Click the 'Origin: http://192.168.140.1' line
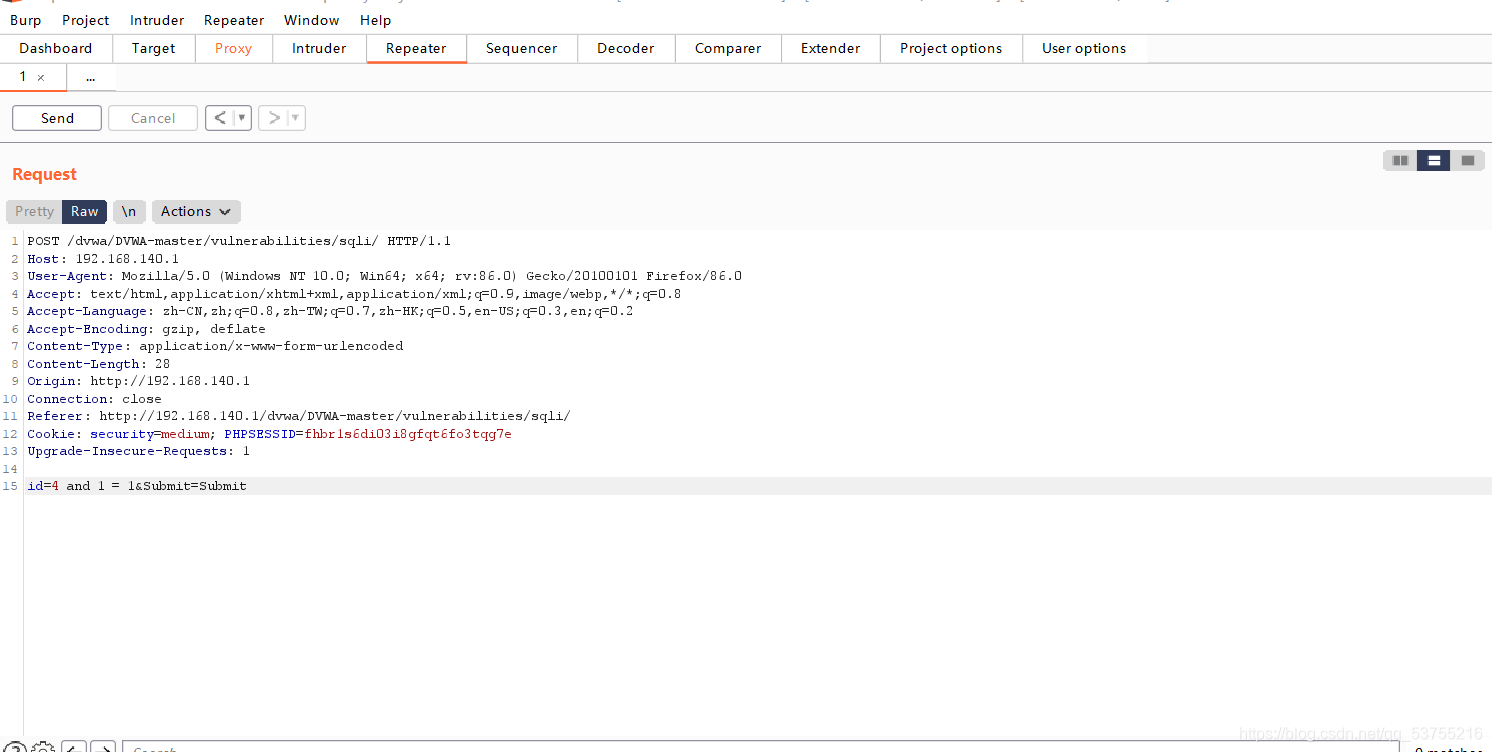 click(x=138, y=381)
